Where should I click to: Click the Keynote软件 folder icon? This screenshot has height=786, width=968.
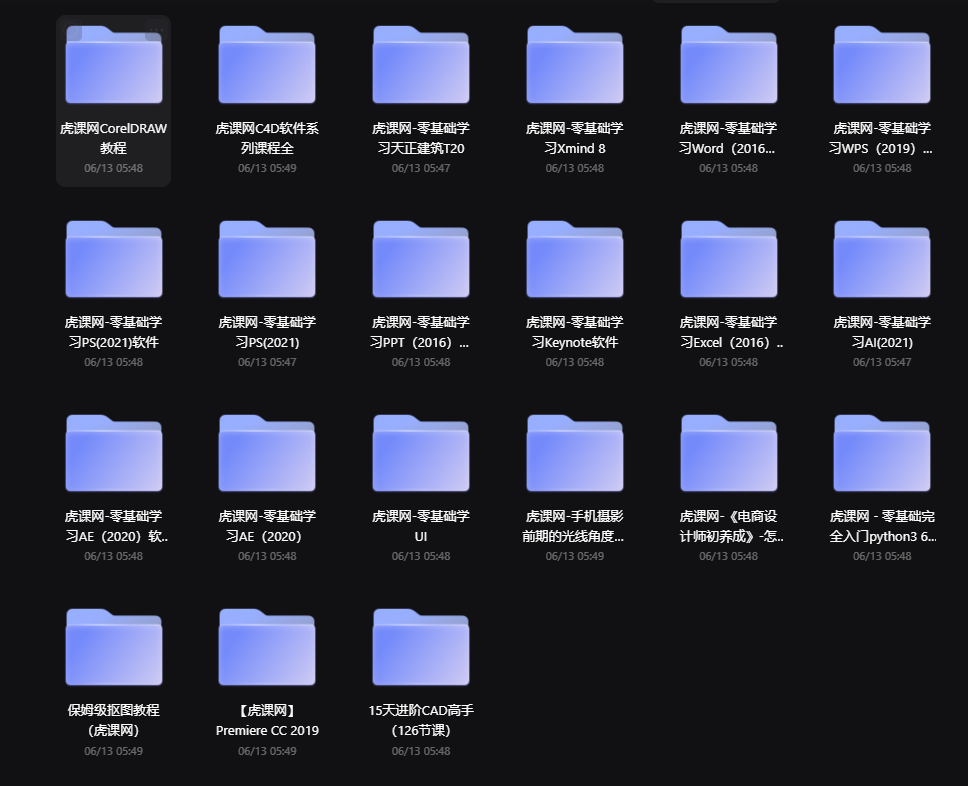coord(575,259)
